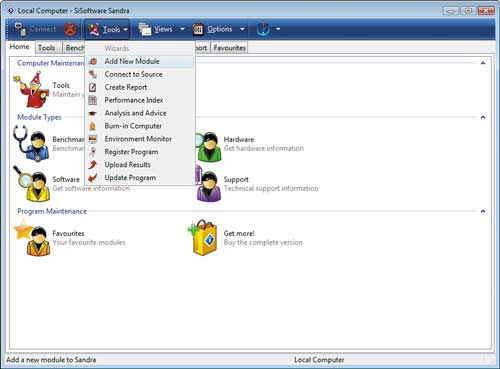500x369 pixels.
Task: Click the Upload Results arrow icon
Action: click(x=93, y=165)
